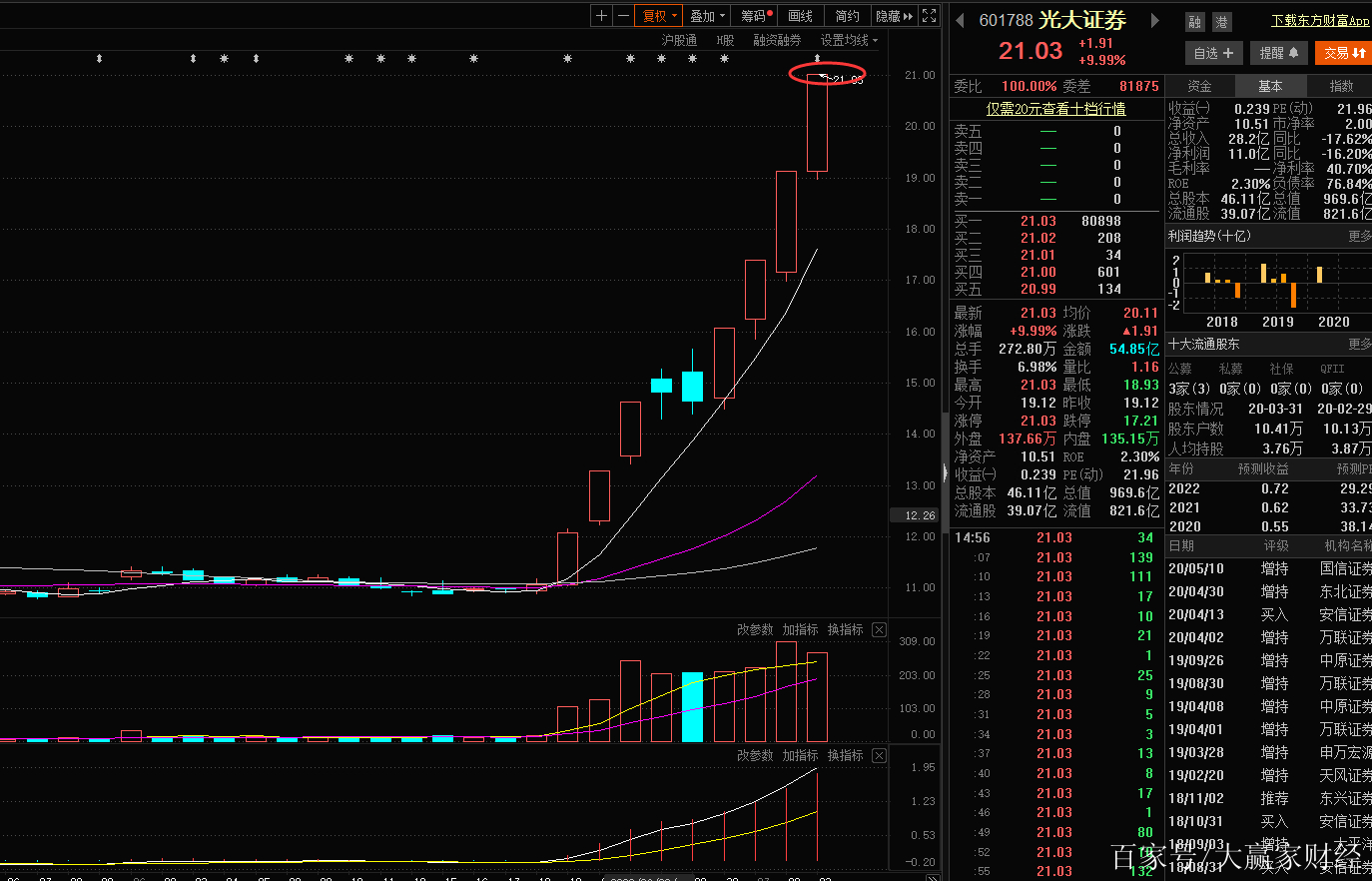Click the 涨停 21.03 value
Image resolution: width=1372 pixels, height=881 pixels.
click(1037, 421)
